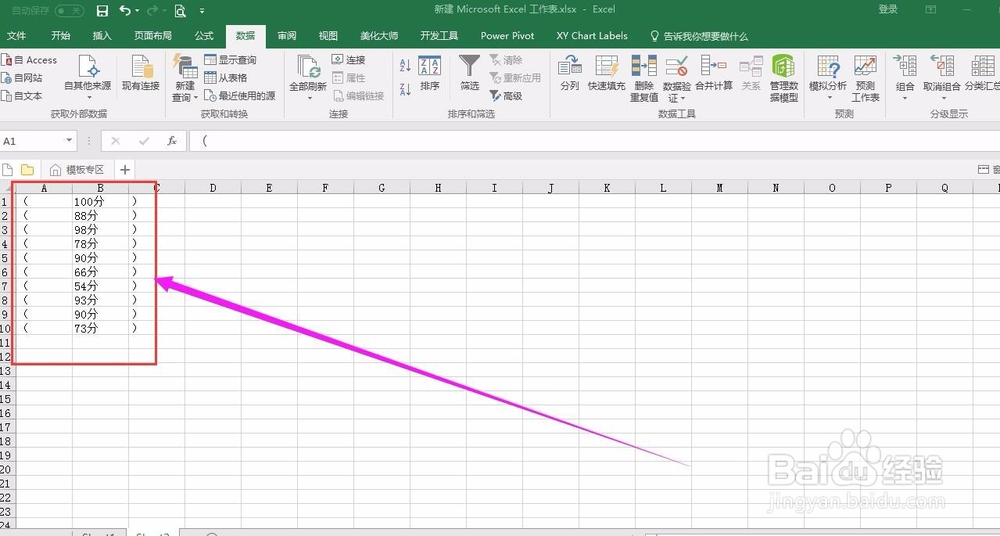1000x536 pixels.
Task: Select cell B10 containing 73分
Action: point(100,328)
